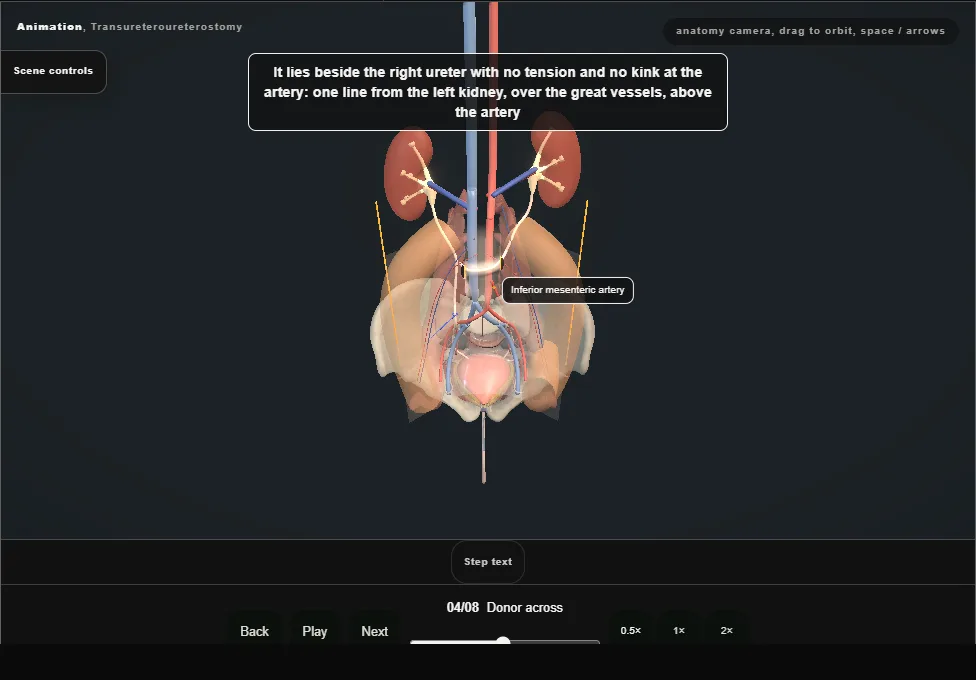Click the kidney on the camera-hint side
Image resolution: width=976 pixels, height=680 pixels.
[x=557, y=161]
